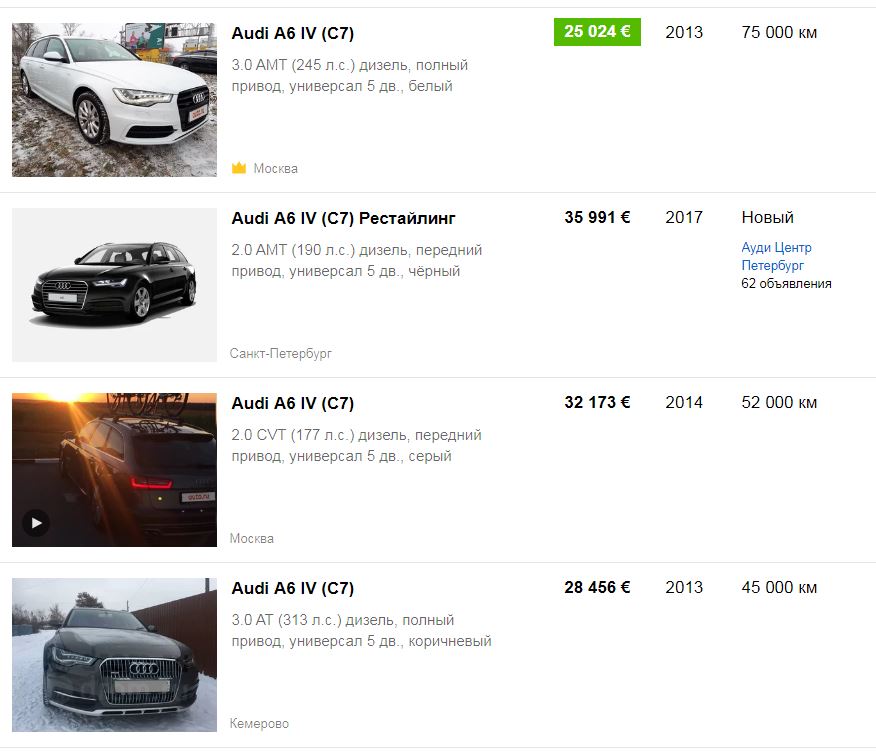The height and width of the screenshot is (756, 876).
Task: Click the year 2013 in the 75 000 км row
Action: (x=684, y=32)
